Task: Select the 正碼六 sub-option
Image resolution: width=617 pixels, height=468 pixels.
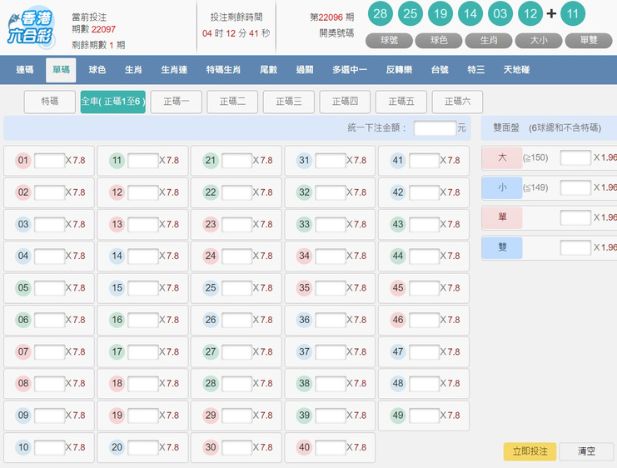Action: pyautogui.click(x=457, y=102)
